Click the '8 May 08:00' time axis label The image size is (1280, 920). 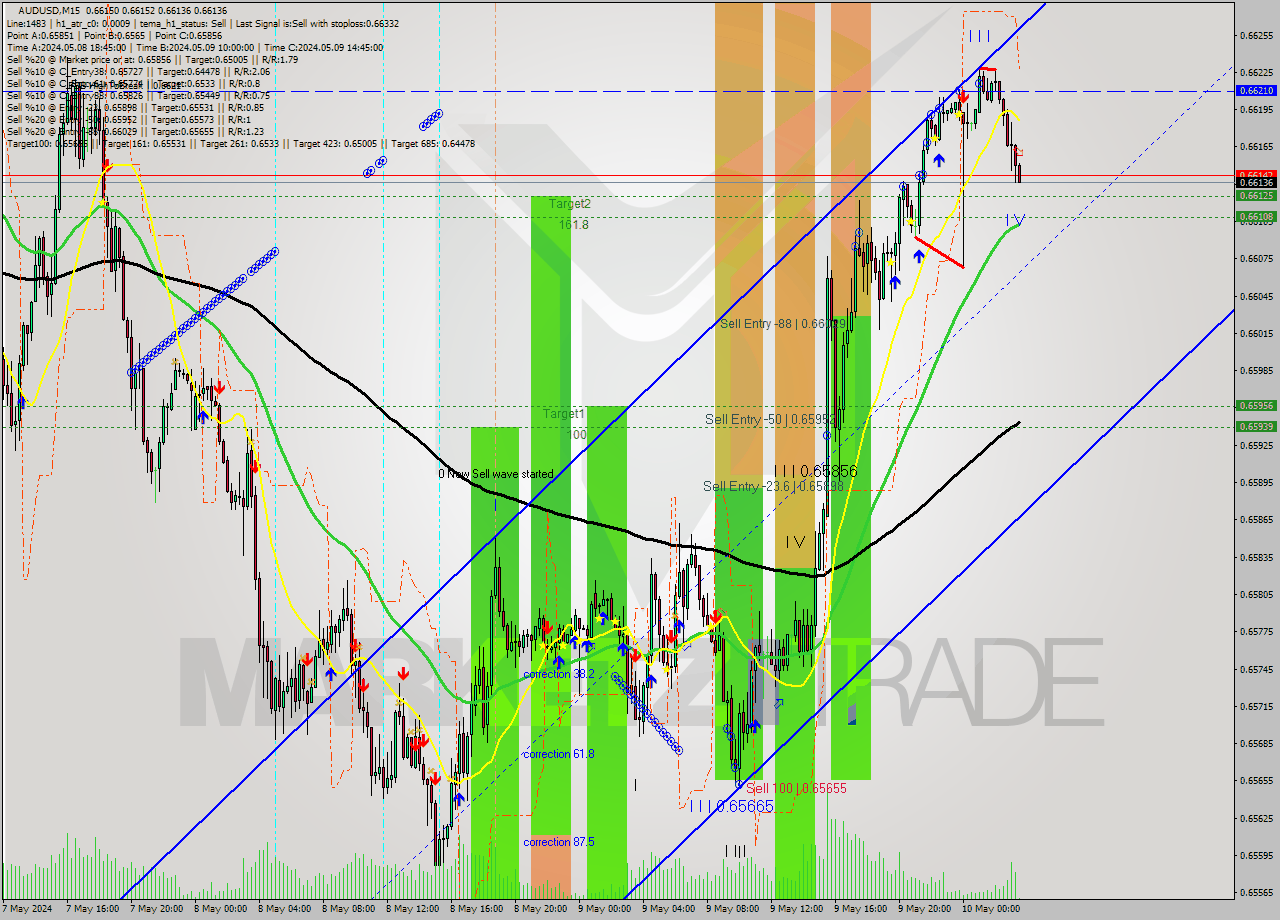[349, 910]
